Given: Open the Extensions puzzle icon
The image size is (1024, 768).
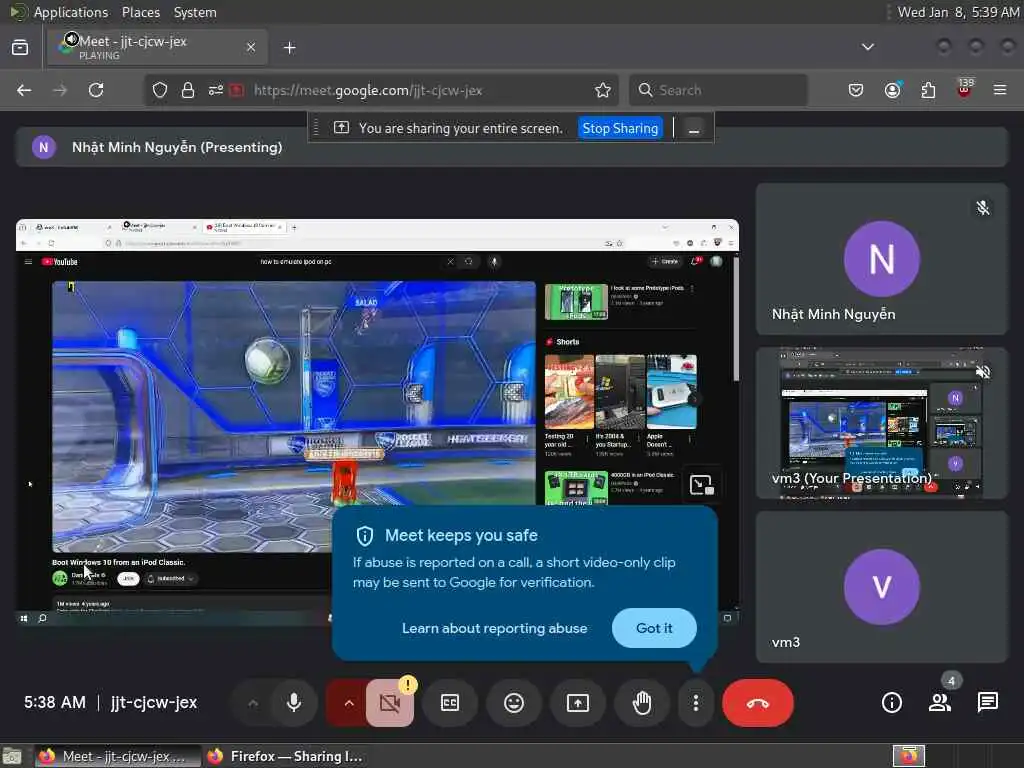Looking at the screenshot, I should [928, 90].
